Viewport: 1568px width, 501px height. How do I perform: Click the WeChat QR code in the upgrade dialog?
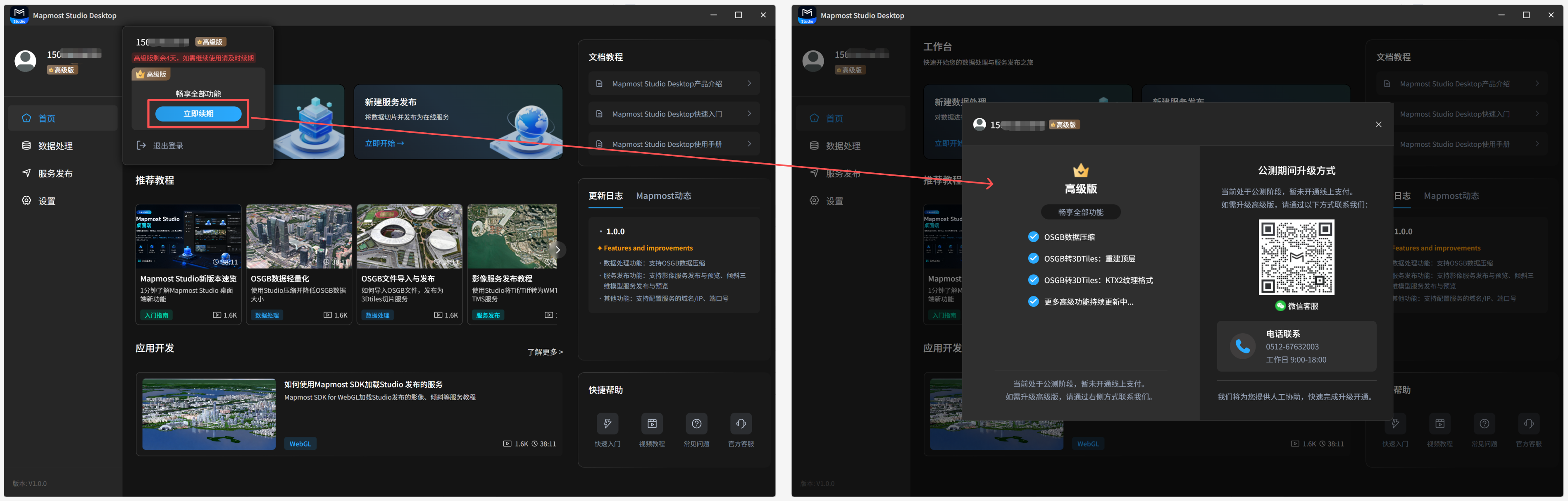point(1296,258)
